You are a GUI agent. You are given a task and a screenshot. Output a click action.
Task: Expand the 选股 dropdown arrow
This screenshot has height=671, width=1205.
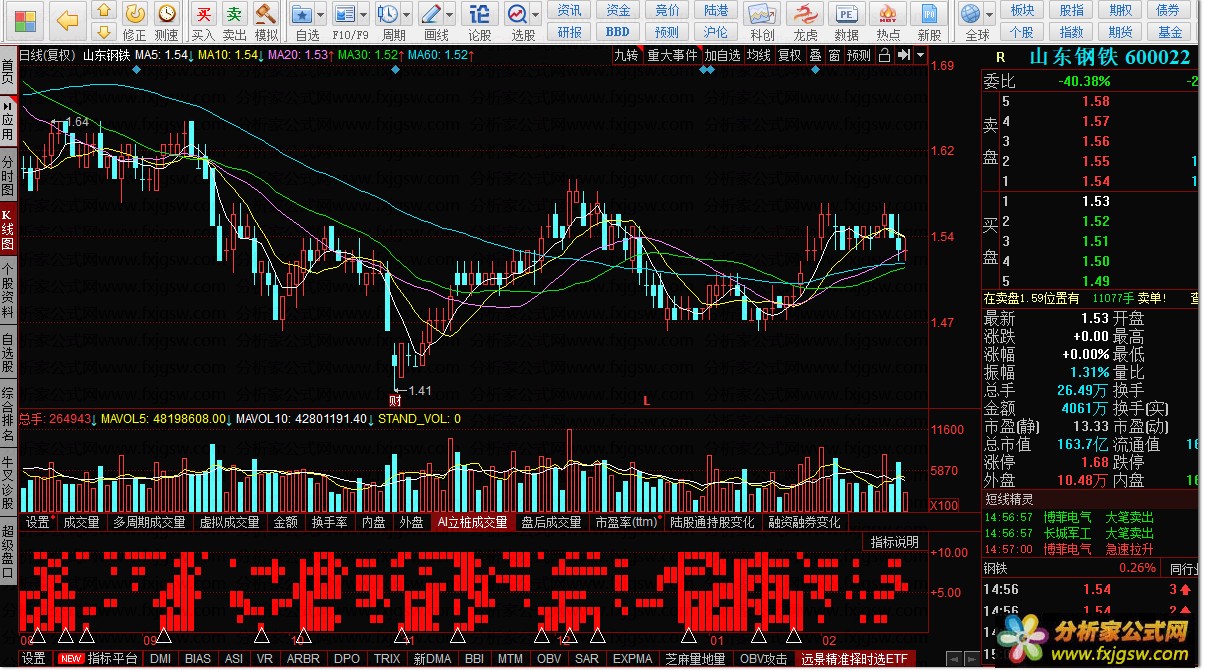coord(536,15)
